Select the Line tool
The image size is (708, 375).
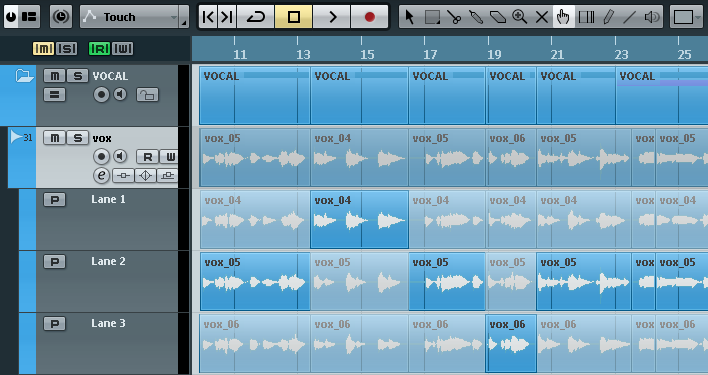pos(629,17)
